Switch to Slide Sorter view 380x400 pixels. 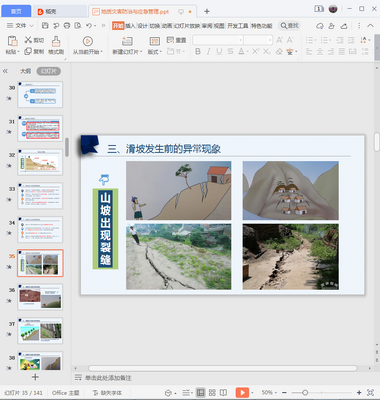212,392
